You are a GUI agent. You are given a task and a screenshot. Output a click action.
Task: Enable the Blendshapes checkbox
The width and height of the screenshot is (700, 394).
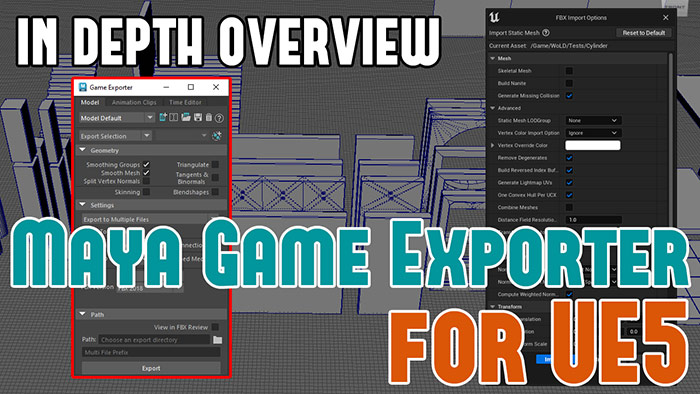215,192
